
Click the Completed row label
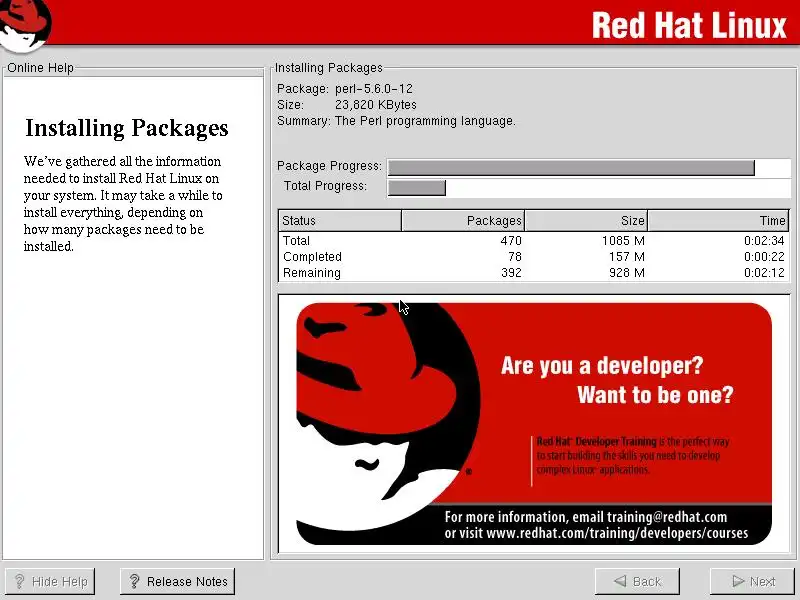point(312,257)
